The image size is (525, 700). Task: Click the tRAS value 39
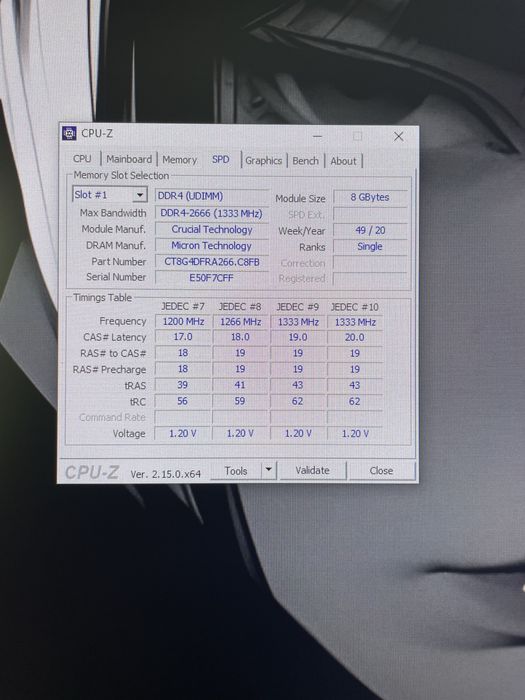(x=183, y=385)
